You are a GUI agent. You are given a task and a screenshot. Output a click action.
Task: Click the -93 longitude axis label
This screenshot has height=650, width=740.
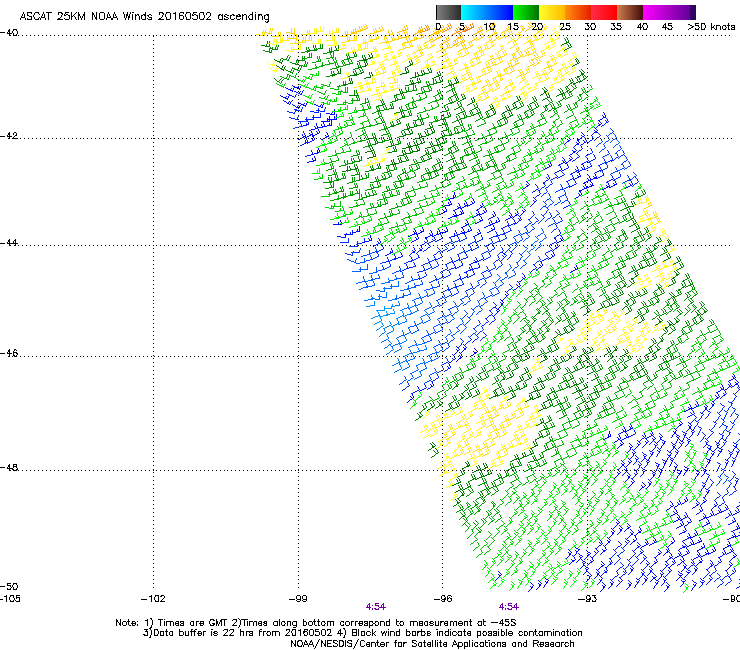588,599
